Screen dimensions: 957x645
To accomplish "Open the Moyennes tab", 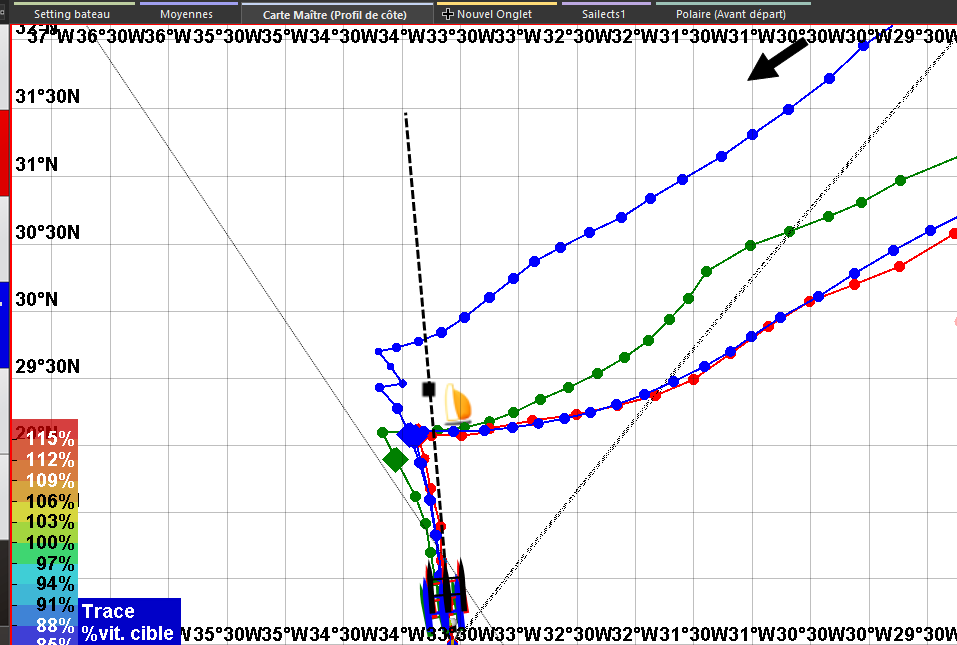I will [187, 15].
